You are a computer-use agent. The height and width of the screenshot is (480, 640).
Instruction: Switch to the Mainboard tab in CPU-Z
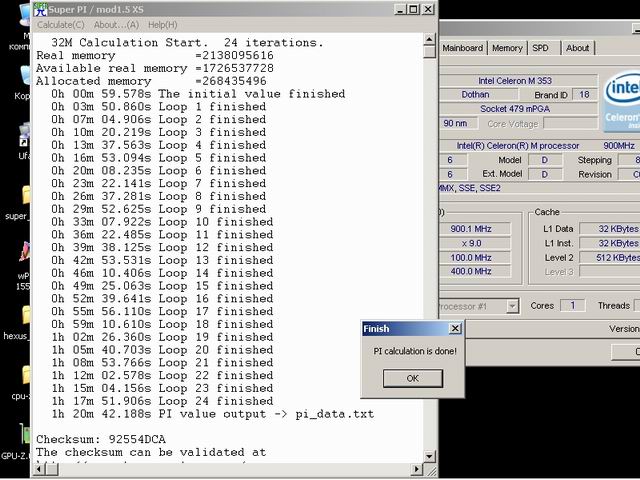tap(462, 48)
